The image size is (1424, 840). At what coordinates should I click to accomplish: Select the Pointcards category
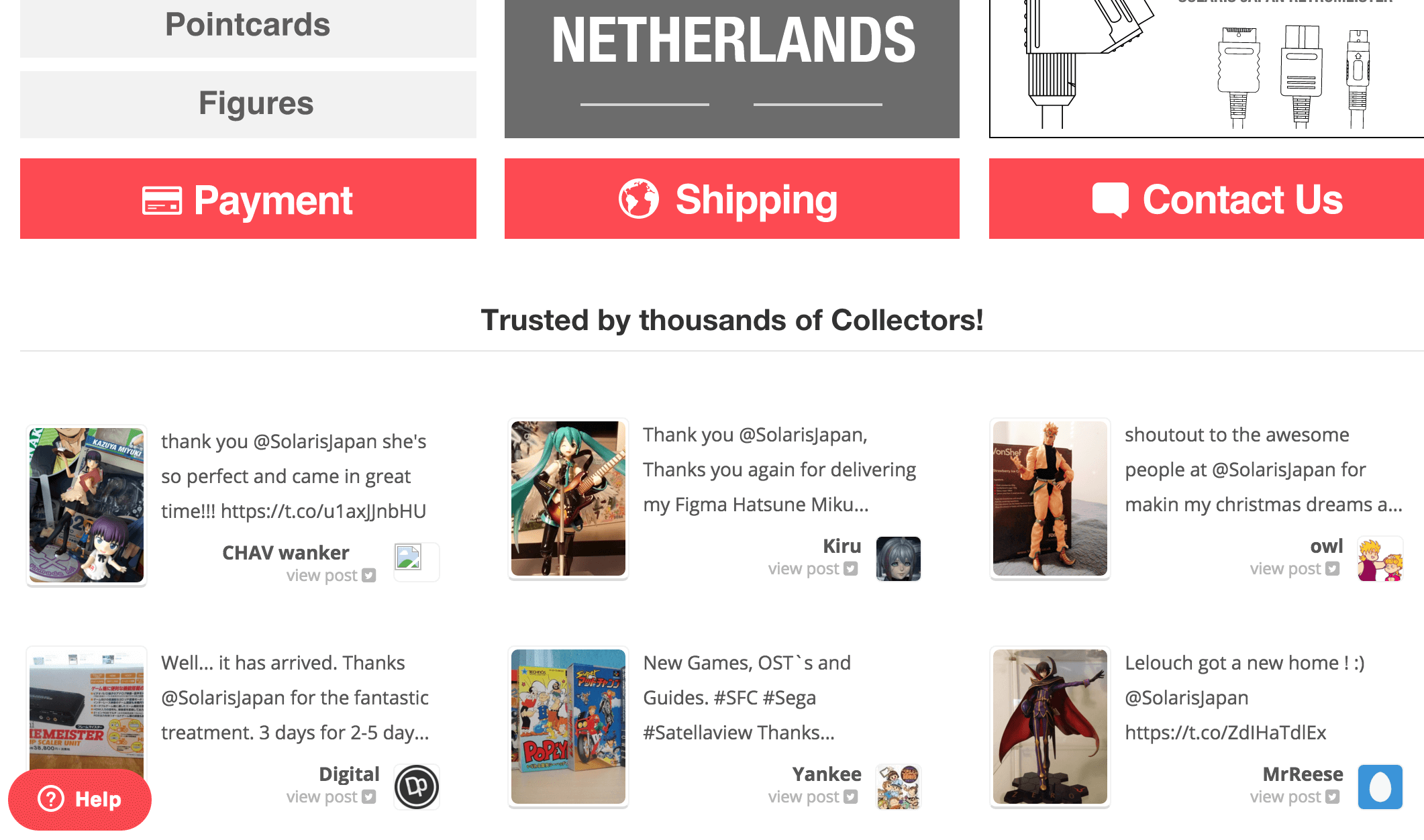[248, 27]
